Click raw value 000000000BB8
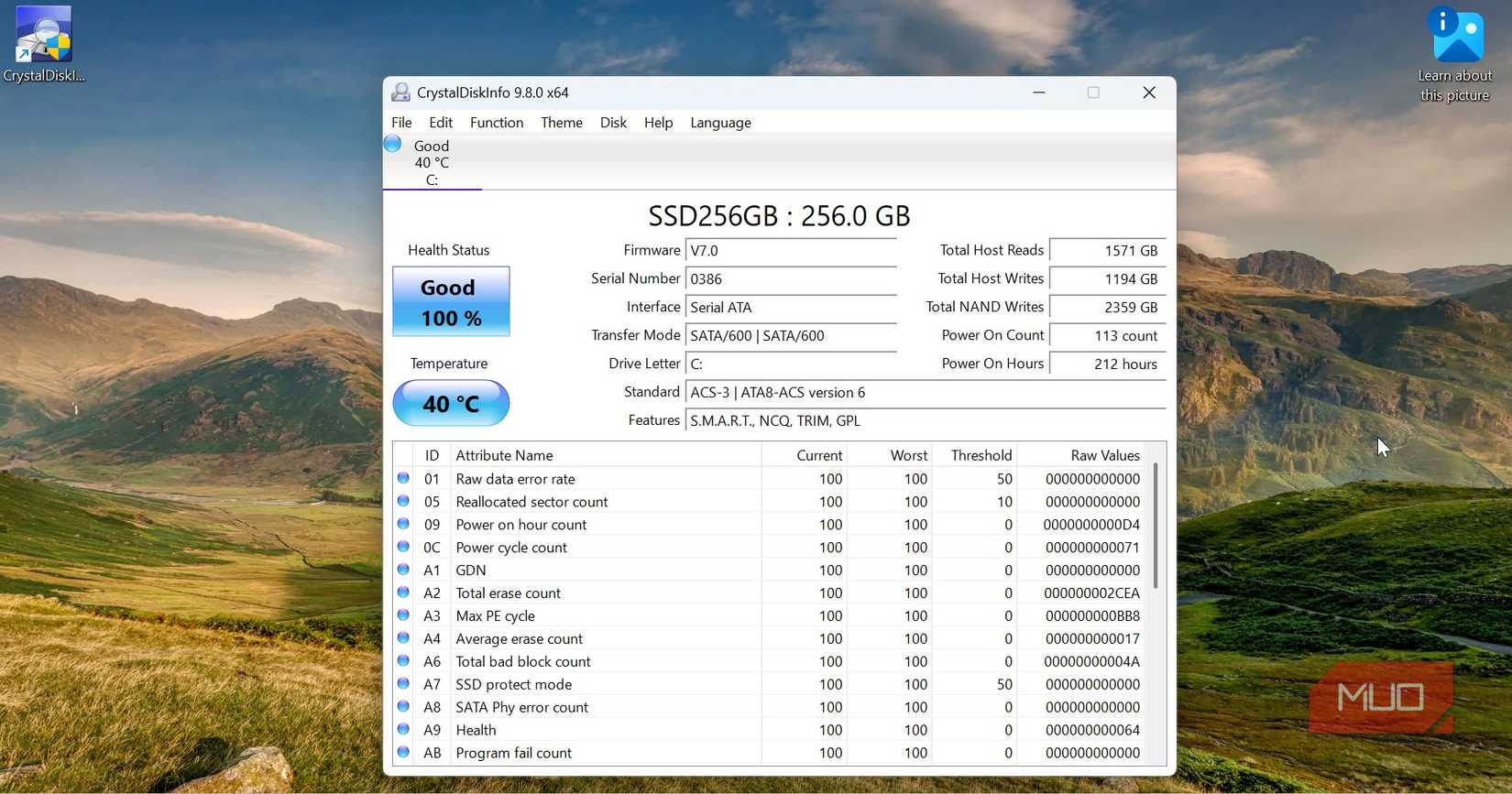Viewport: 1512px width, 794px height. coord(1092,616)
